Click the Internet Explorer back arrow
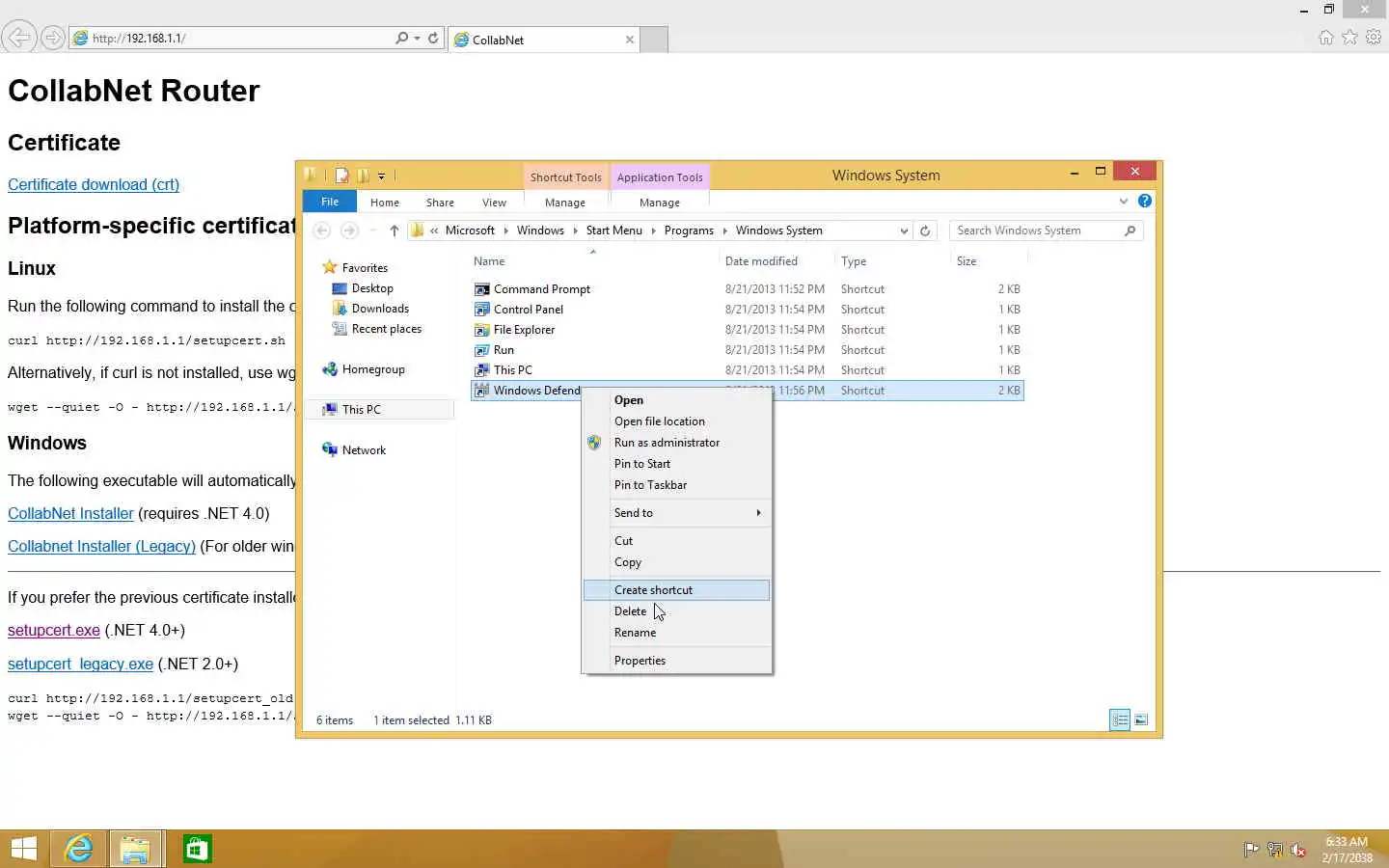This screenshot has height=868, width=1389. [19, 38]
